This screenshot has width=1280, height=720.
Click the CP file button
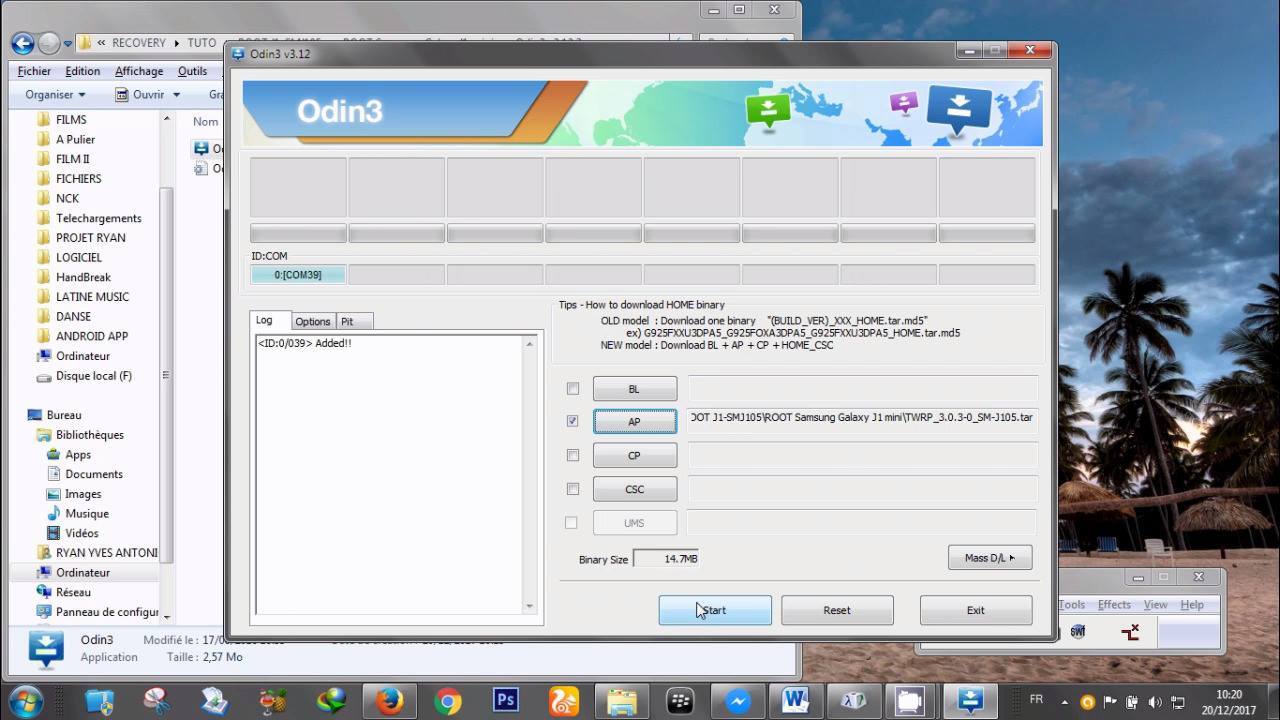635,456
